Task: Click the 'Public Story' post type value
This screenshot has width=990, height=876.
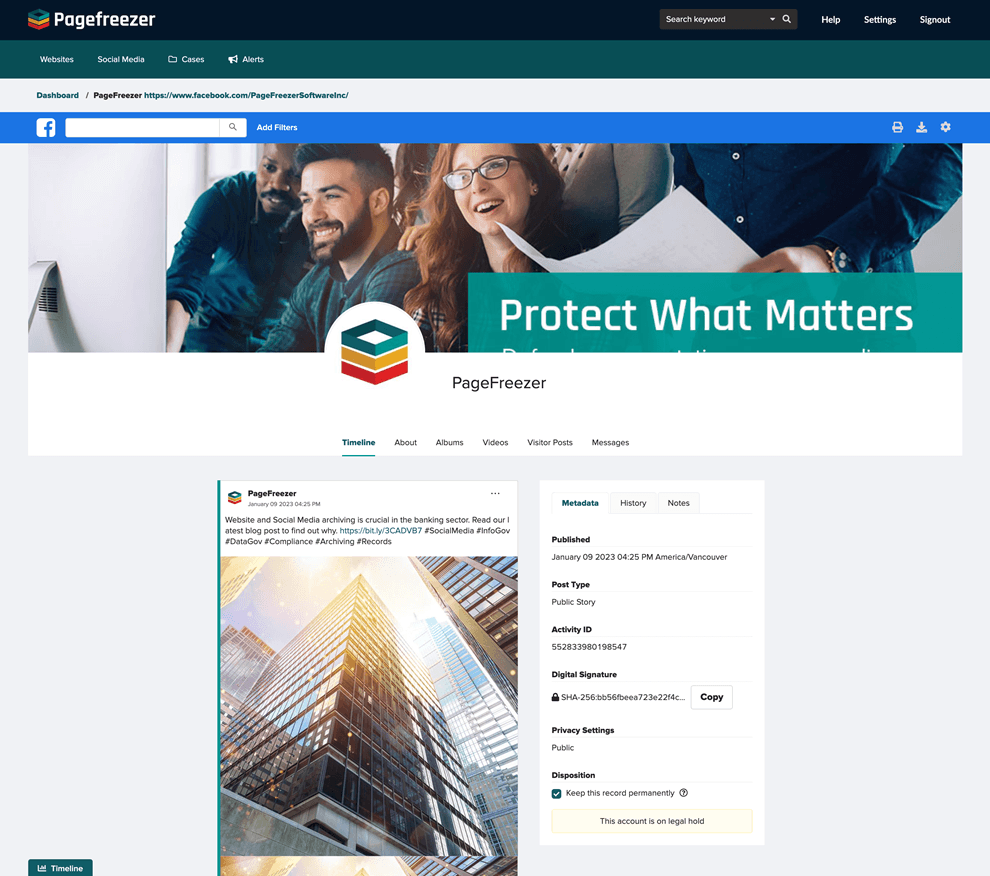Action: [x=573, y=603]
